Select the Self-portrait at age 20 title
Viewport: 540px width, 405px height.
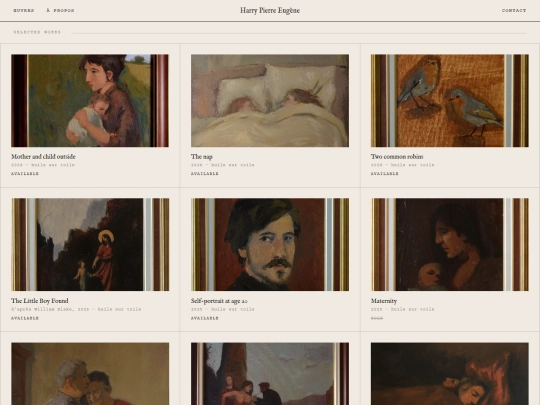[219, 301]
